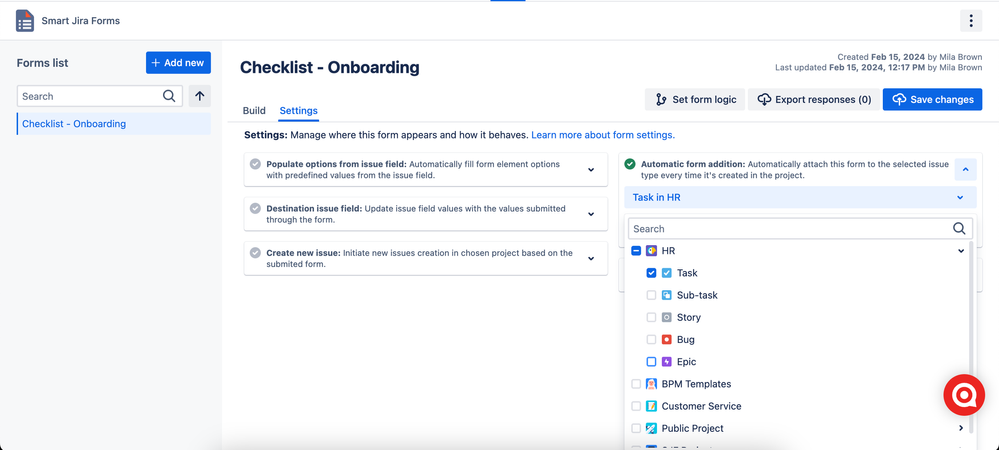
Task: Expand the Public Project chevron
Action: coord(961,428)
